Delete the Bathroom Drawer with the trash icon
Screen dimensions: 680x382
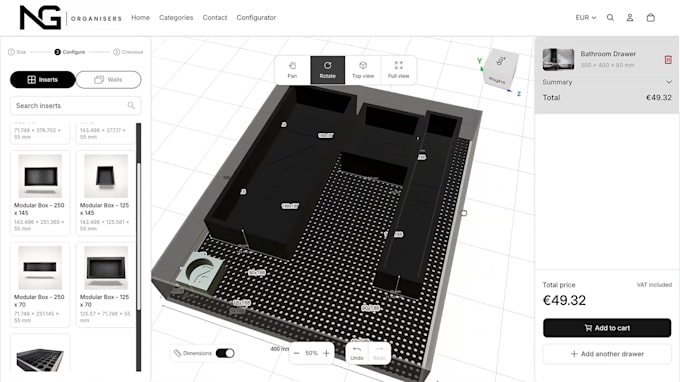click(668, 59)
